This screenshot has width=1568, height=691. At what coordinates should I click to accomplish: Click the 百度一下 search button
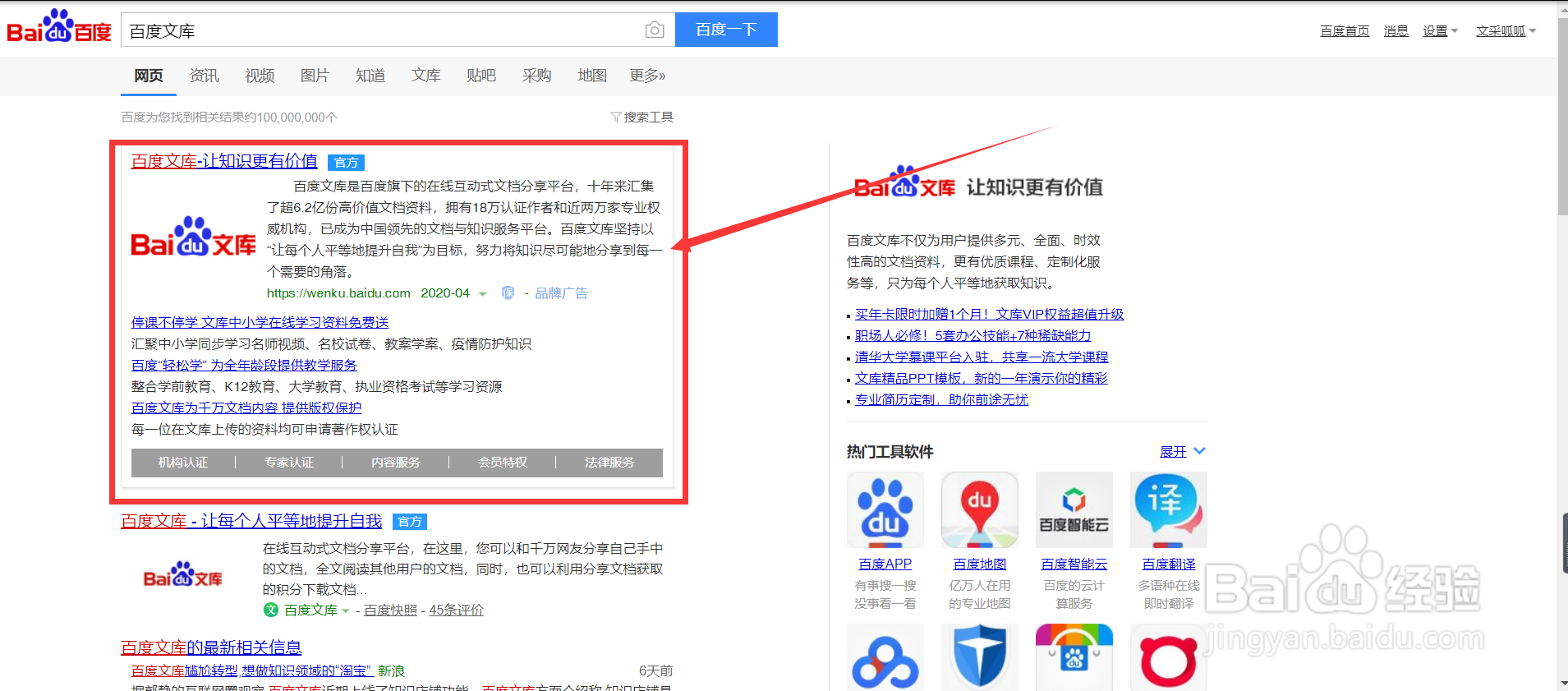pos(726,30)
